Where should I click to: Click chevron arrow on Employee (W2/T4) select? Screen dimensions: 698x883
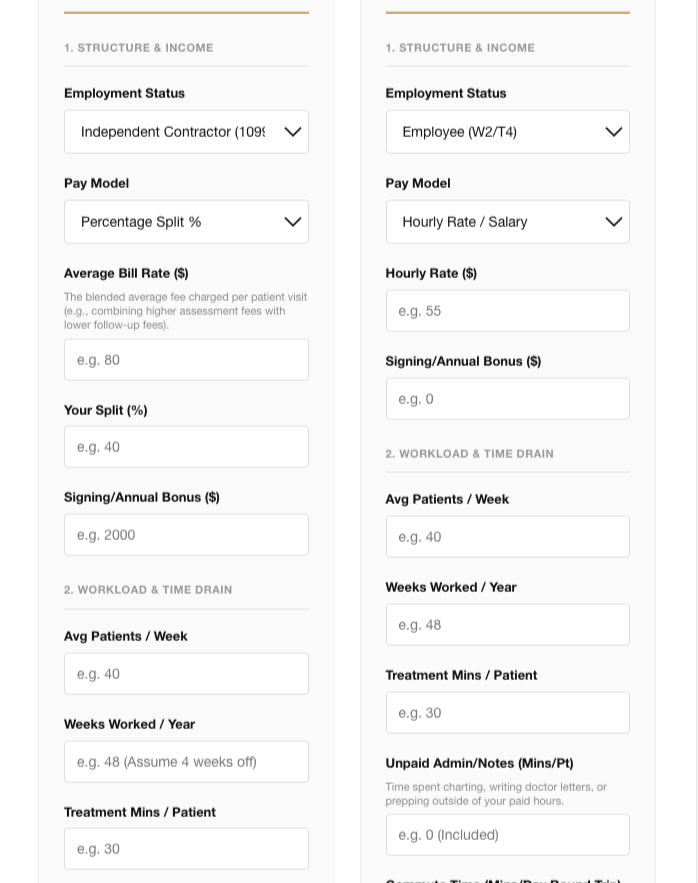pyautogui.click(x=614, y=132)
